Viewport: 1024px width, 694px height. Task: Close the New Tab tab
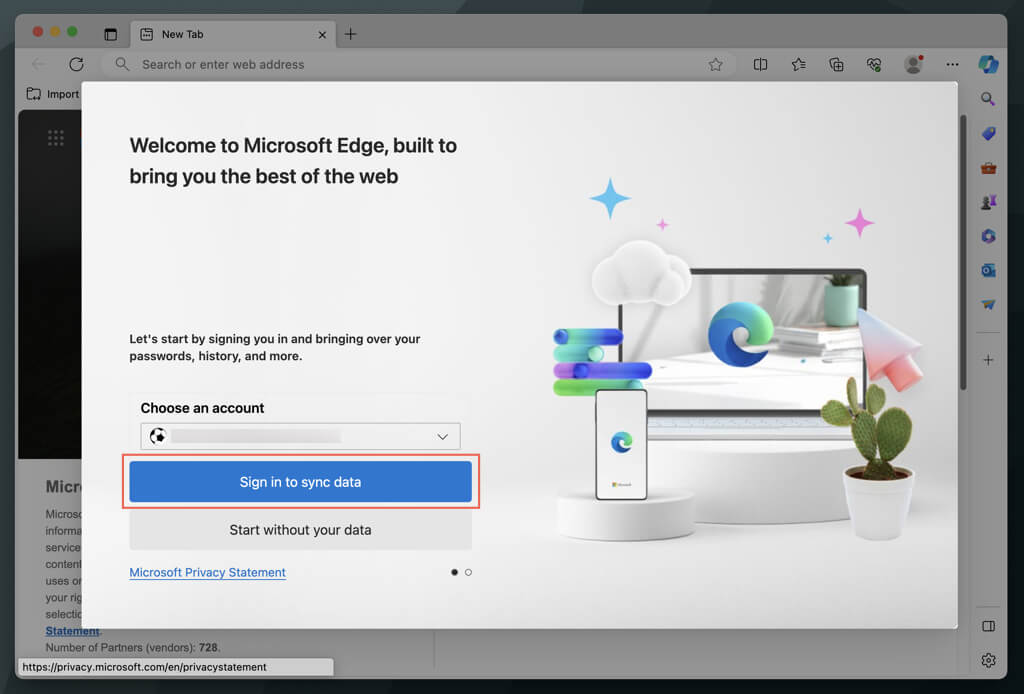click(x=322, y=35)
